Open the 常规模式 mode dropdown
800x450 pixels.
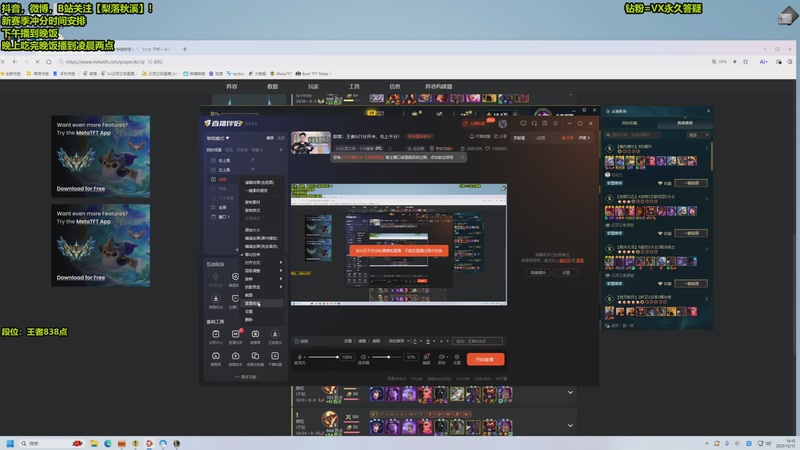[x=218, y=138]
